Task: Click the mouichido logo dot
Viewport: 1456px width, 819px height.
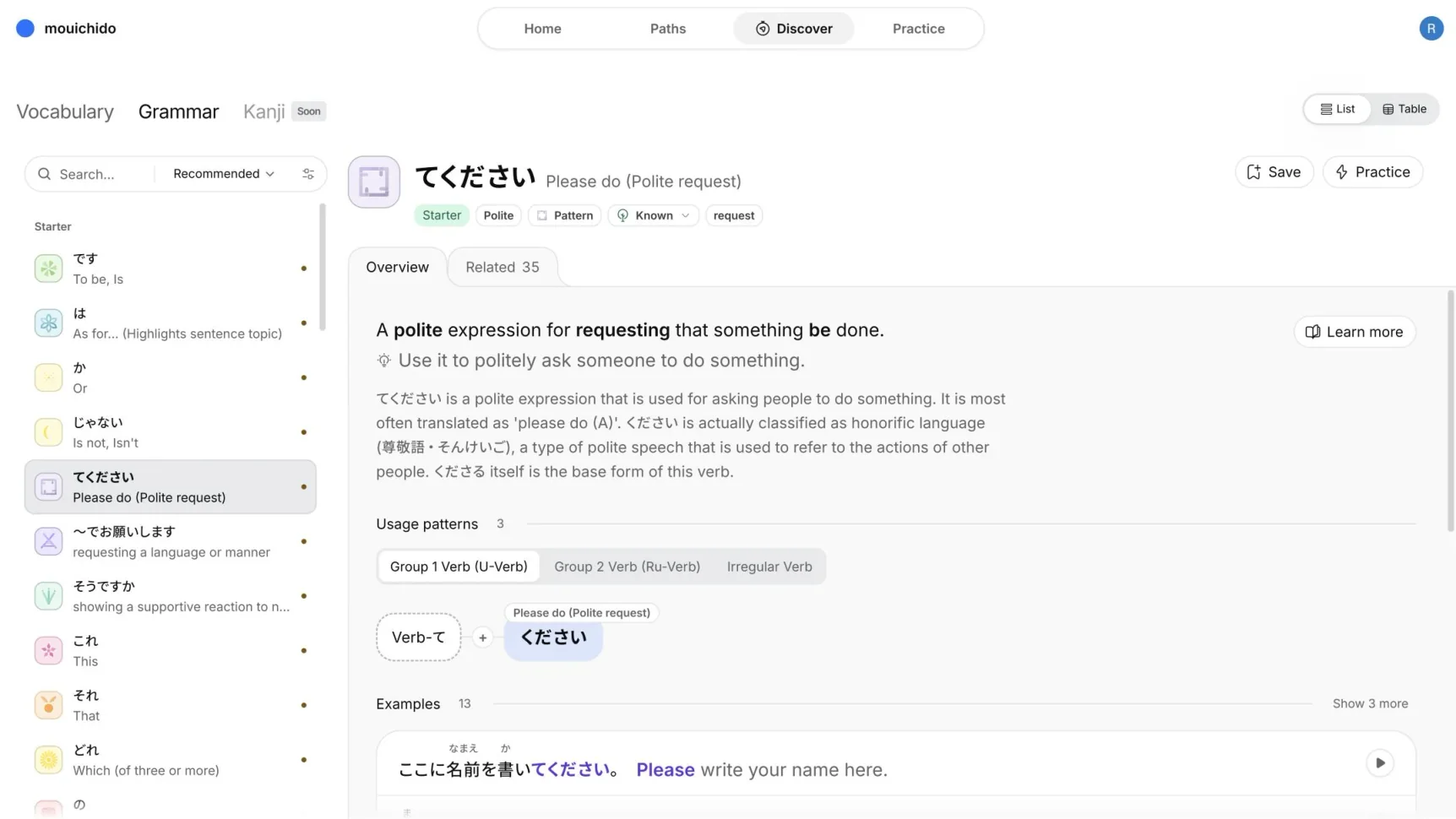Action: 25,29
